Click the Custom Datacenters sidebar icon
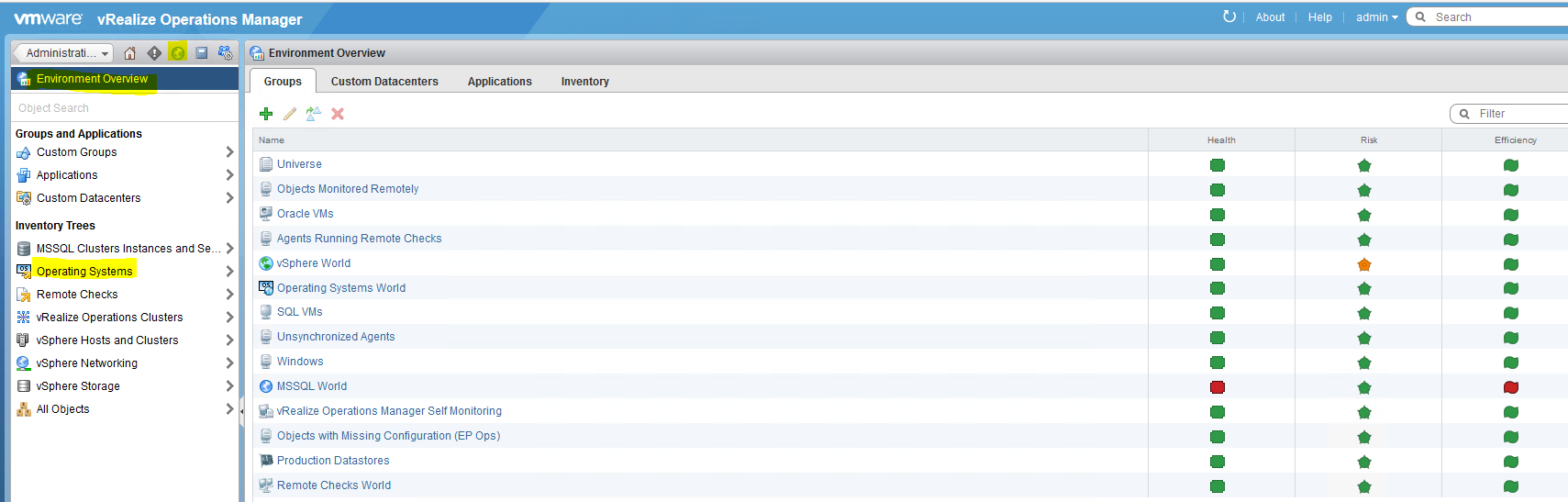 (x=24, y=198)
